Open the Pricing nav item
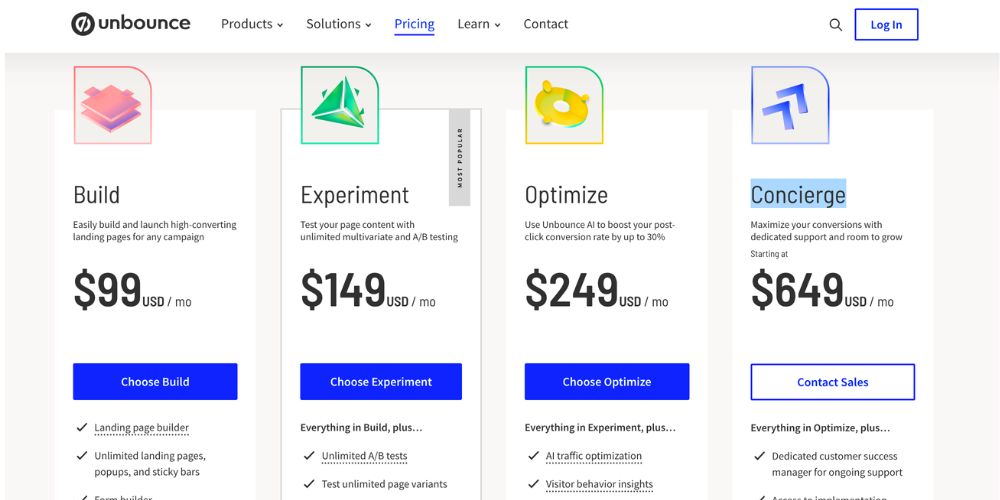This screenshot has width=1000, height=500. [414, 24]
